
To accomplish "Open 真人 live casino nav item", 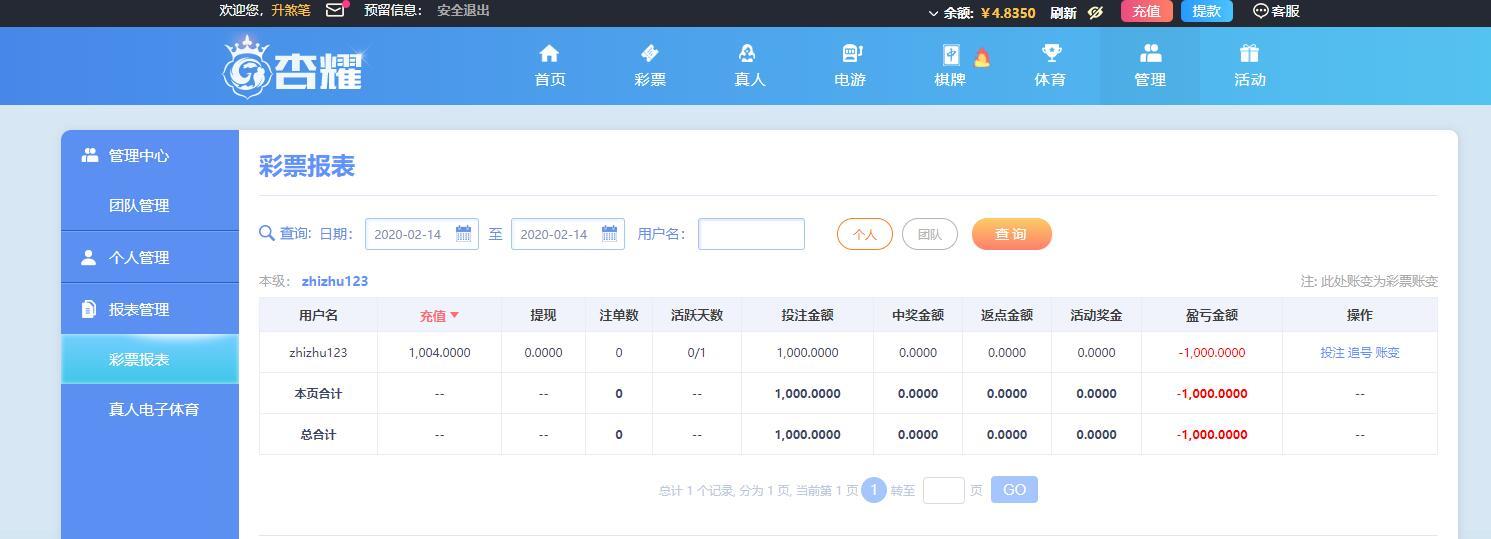I will [x=750, y=66].
